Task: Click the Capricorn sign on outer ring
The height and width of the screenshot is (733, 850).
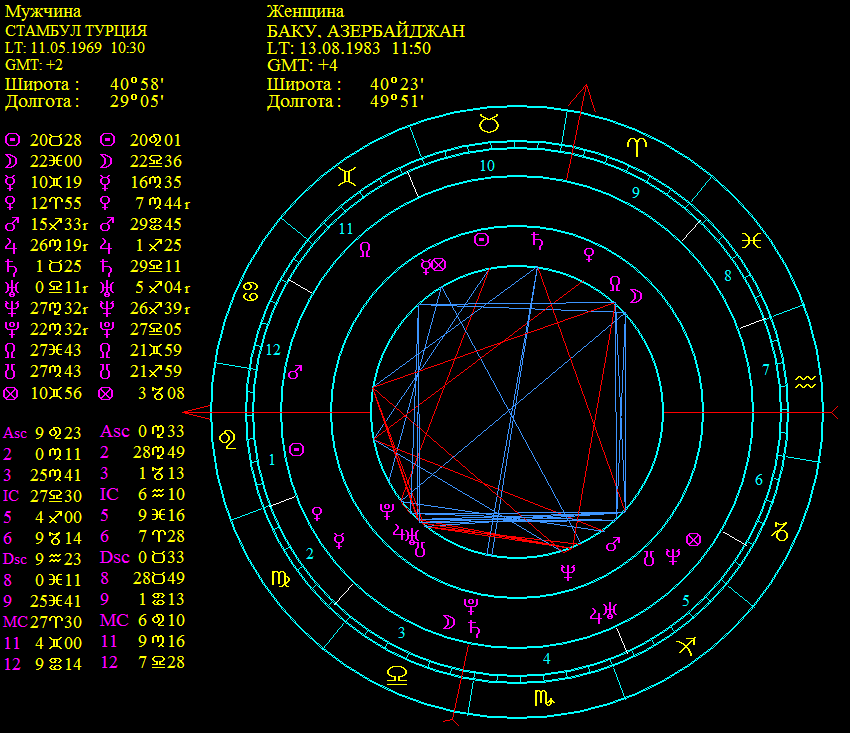Action: [x=780, y=532]
